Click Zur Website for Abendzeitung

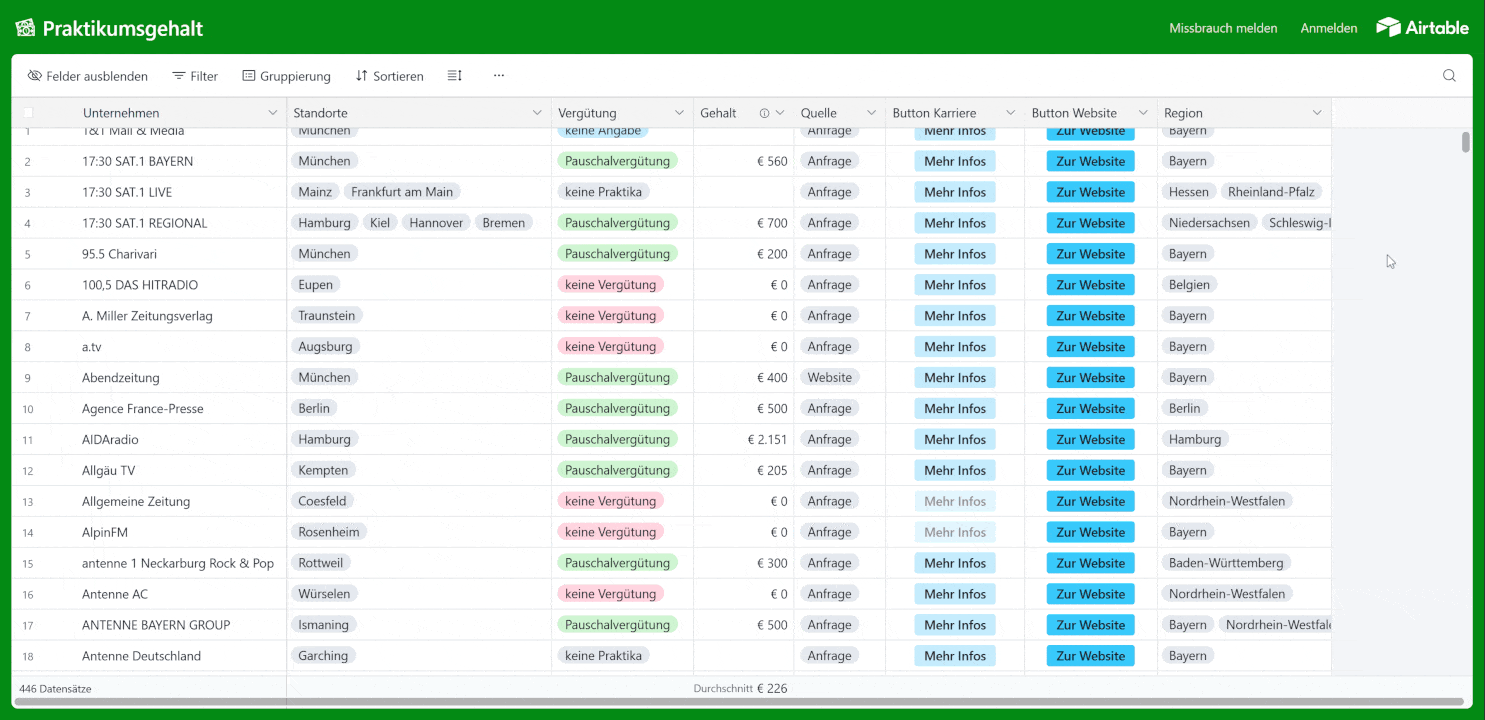[x=1091, y=377]
